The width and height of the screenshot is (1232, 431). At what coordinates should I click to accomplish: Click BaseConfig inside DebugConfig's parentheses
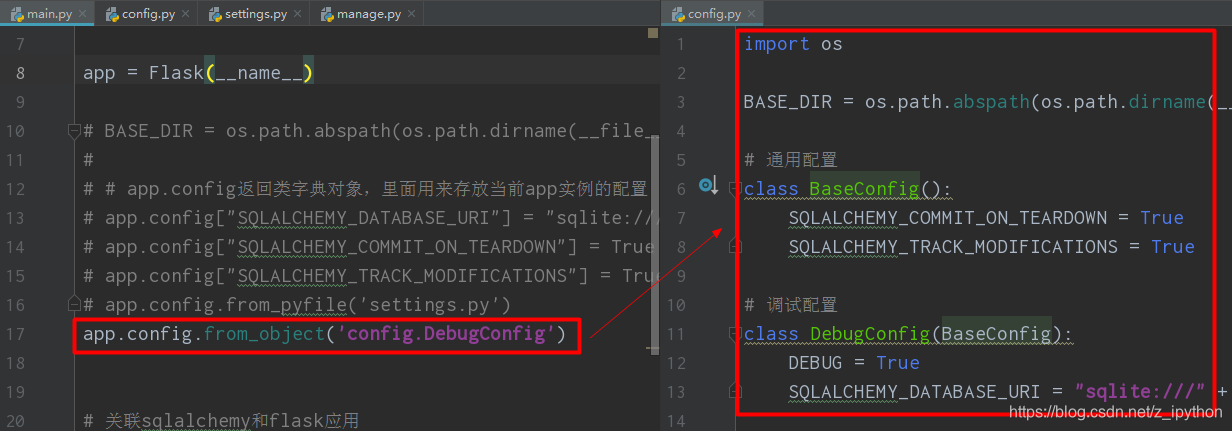pyautogui.click(x=996, y=333)
